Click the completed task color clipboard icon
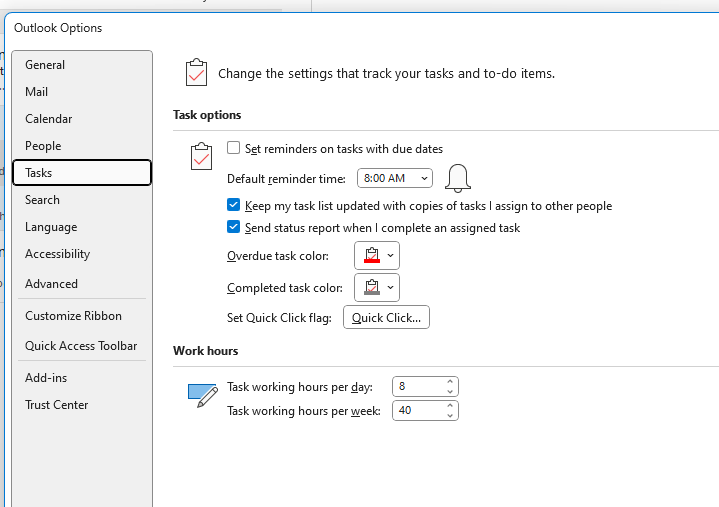 [x=372, y=287]
